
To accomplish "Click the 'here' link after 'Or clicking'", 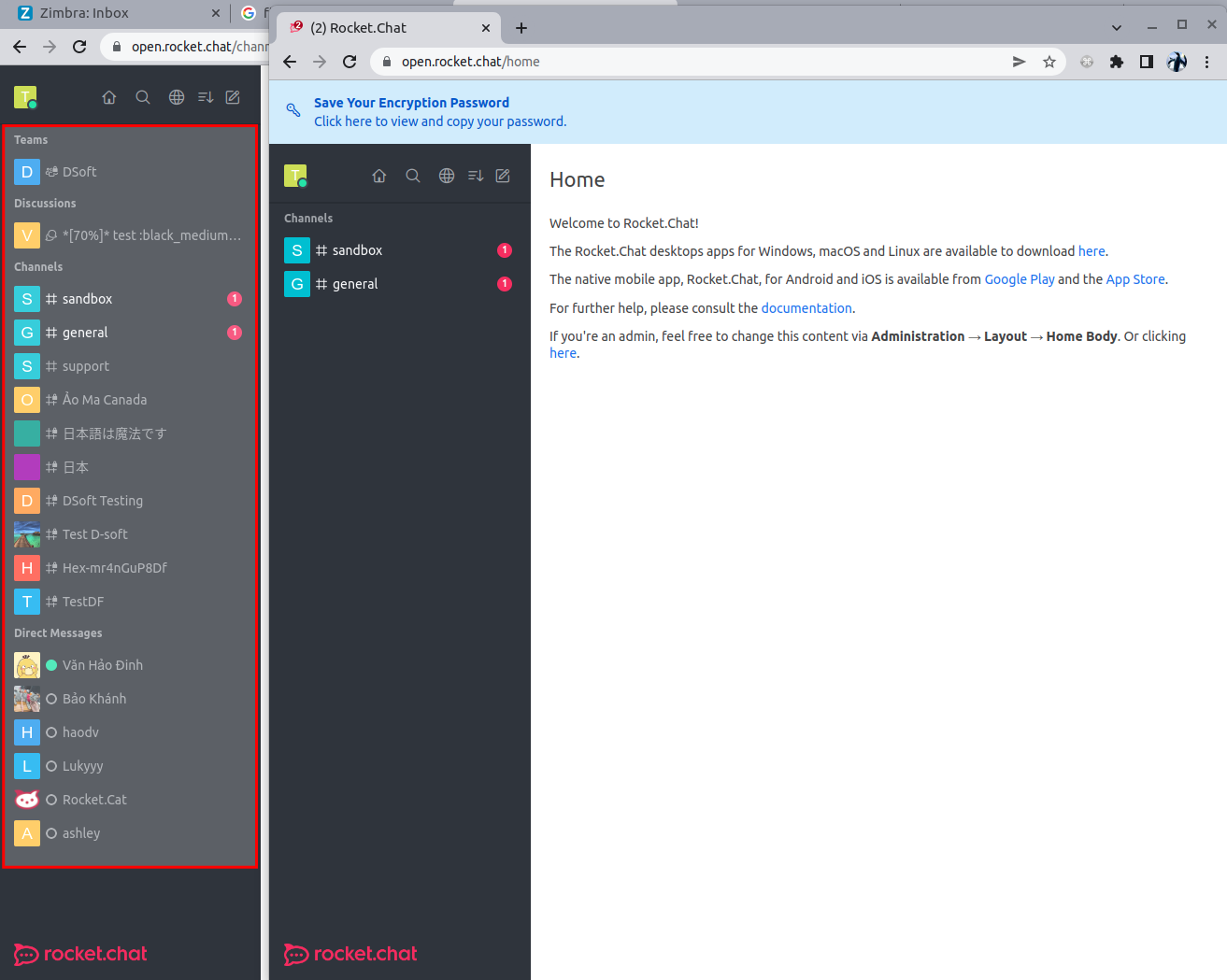I will click(x=563, y=353).
